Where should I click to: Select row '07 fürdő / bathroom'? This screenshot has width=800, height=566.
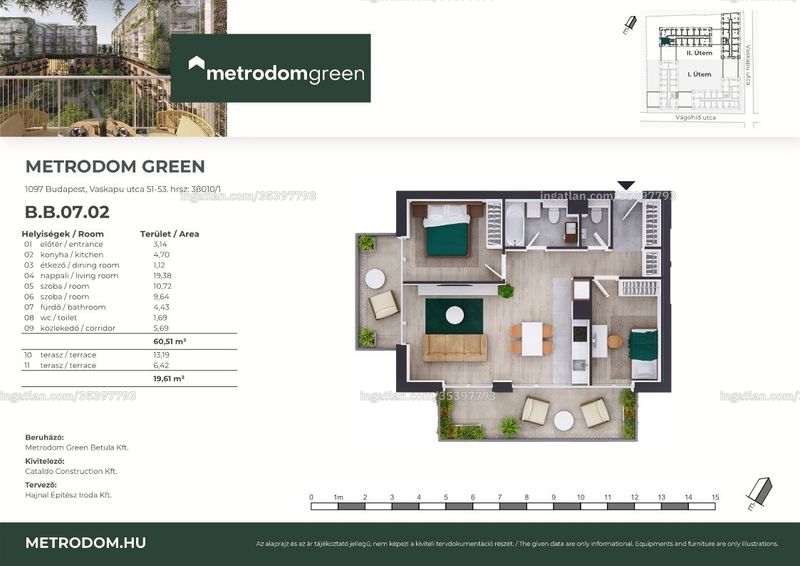click(x=97, y=307)
